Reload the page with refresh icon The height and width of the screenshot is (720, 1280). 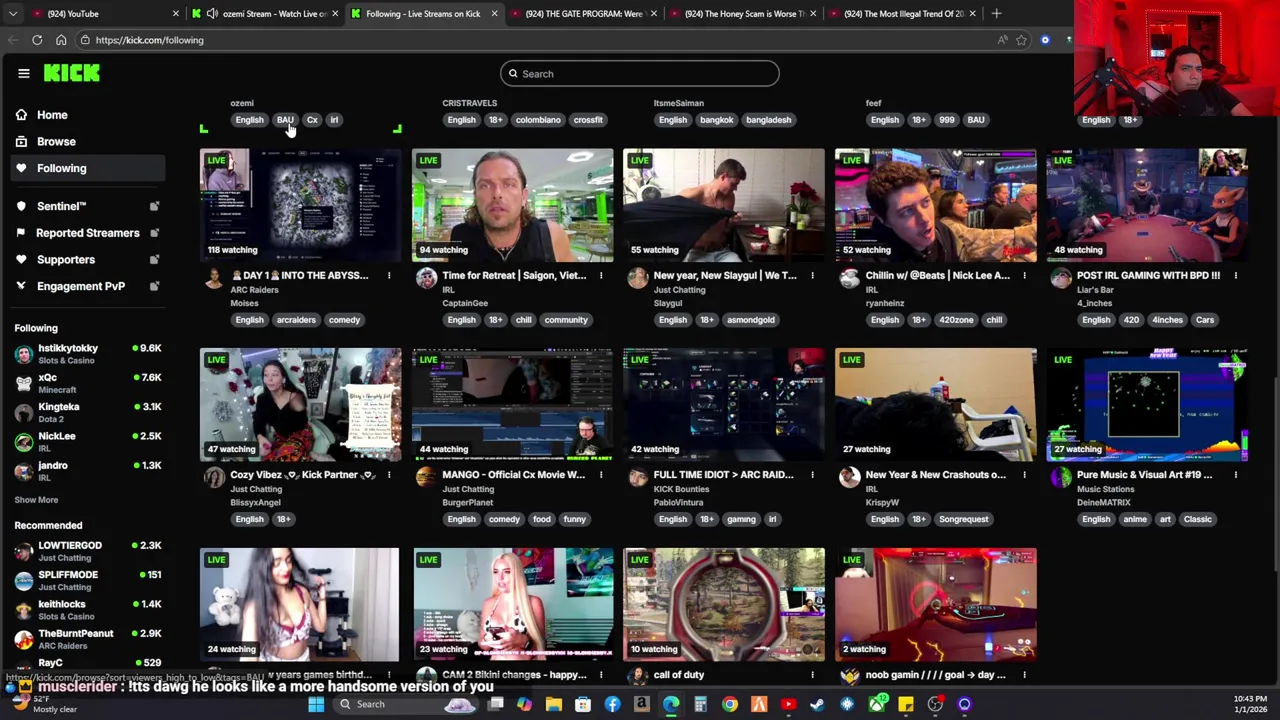click(37, 40)
